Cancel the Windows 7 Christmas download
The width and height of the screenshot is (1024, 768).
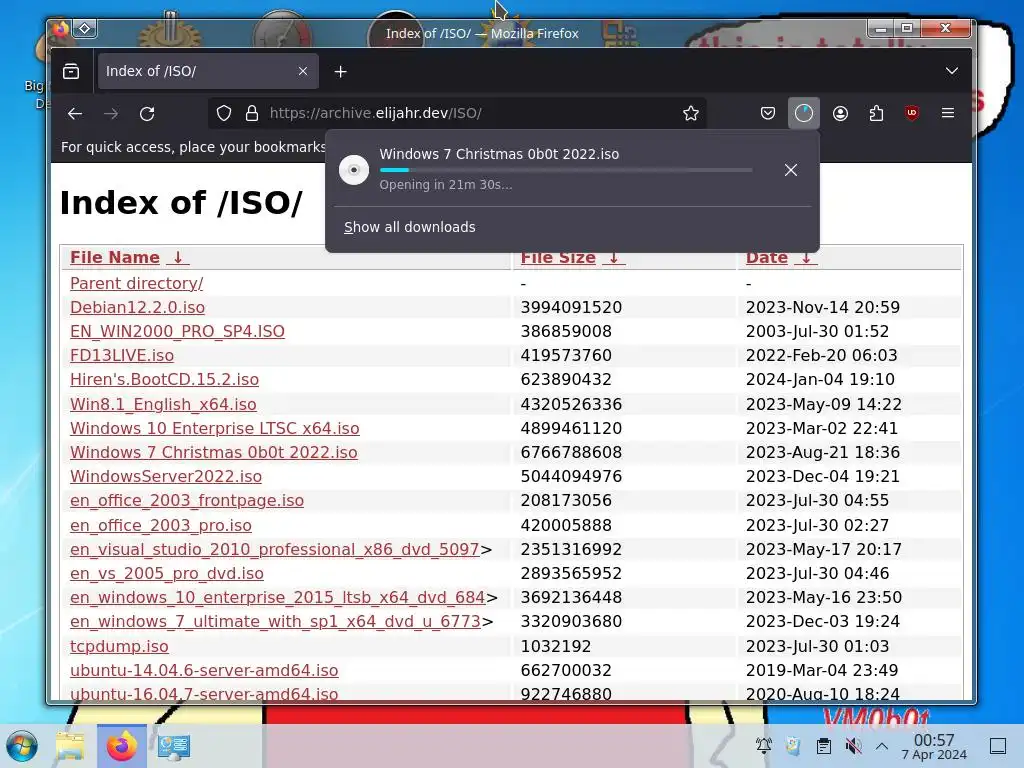coord(791,170)
